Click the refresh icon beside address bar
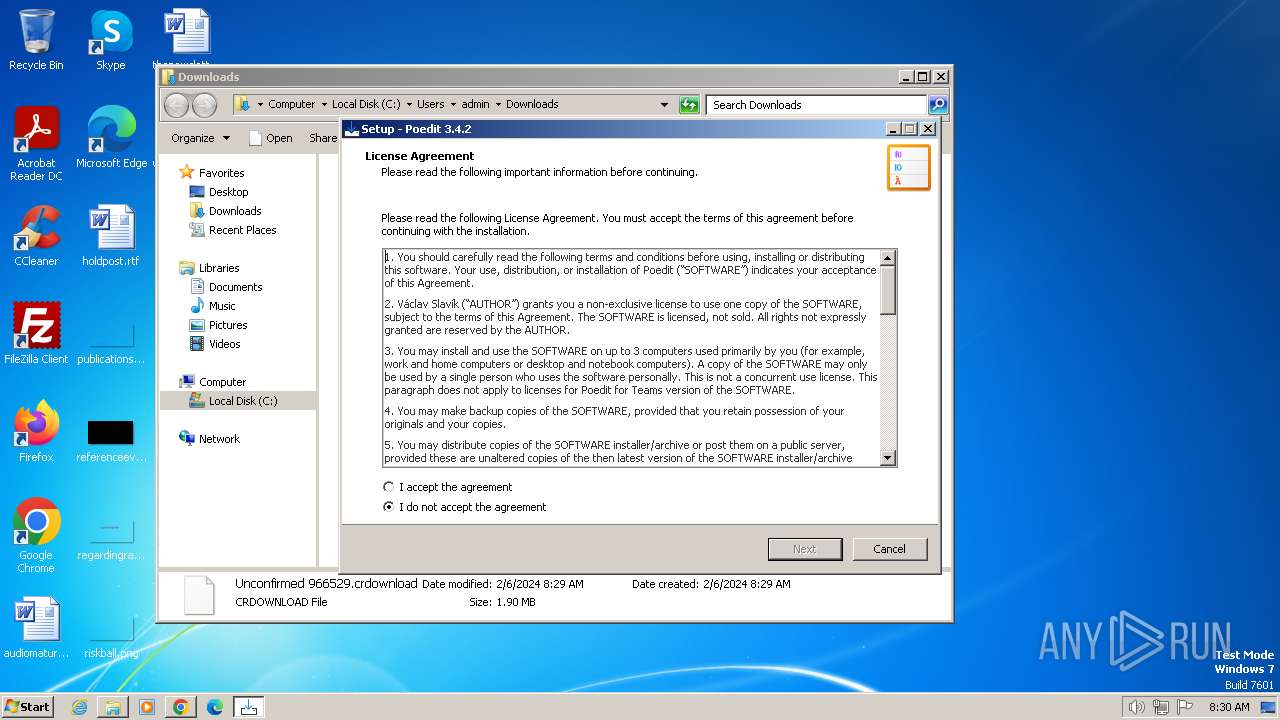Viewport: 1280px width, 720px height. (689, 104)
